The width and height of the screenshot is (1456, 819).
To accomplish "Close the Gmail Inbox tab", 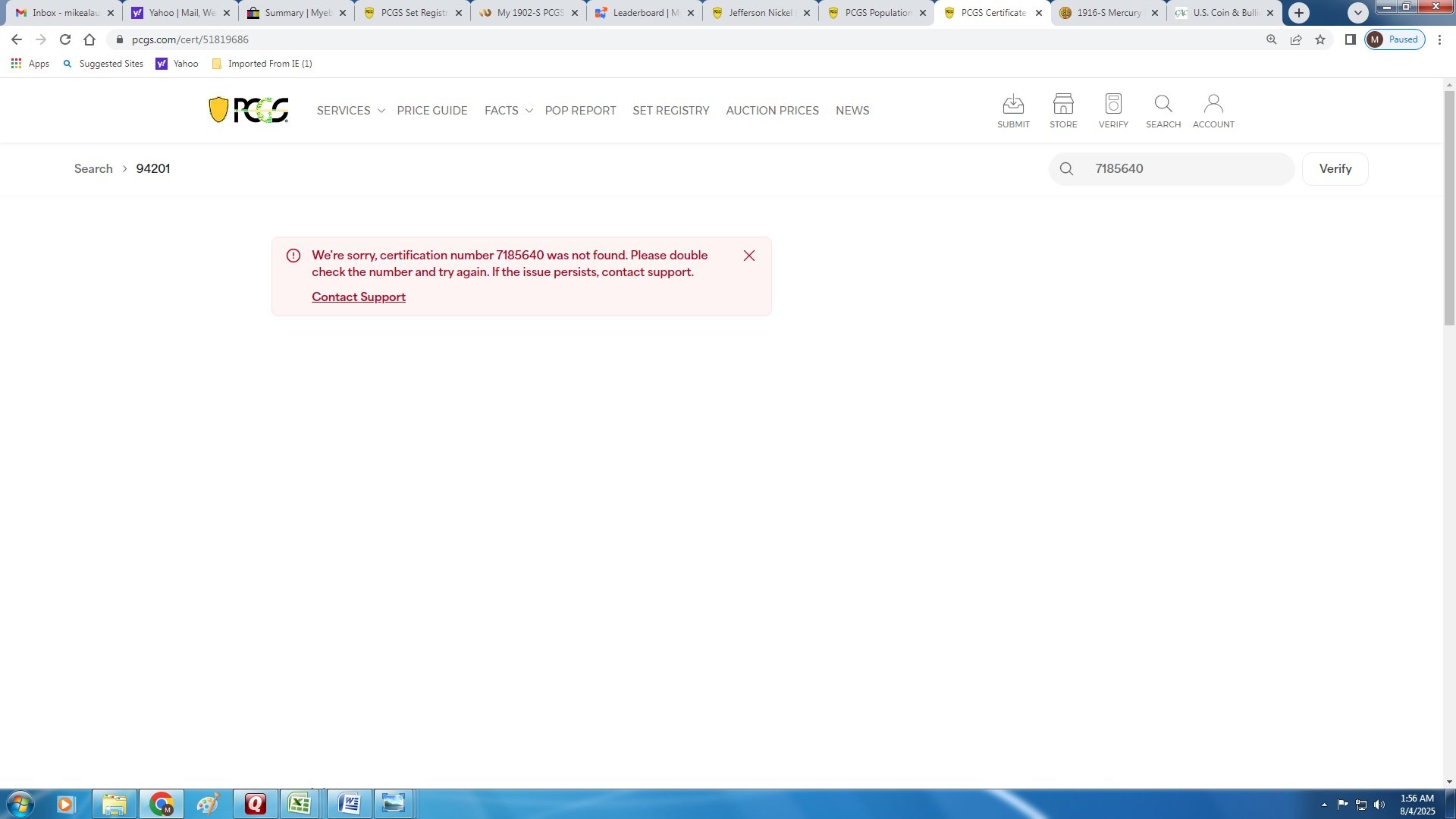I will 110,13.
